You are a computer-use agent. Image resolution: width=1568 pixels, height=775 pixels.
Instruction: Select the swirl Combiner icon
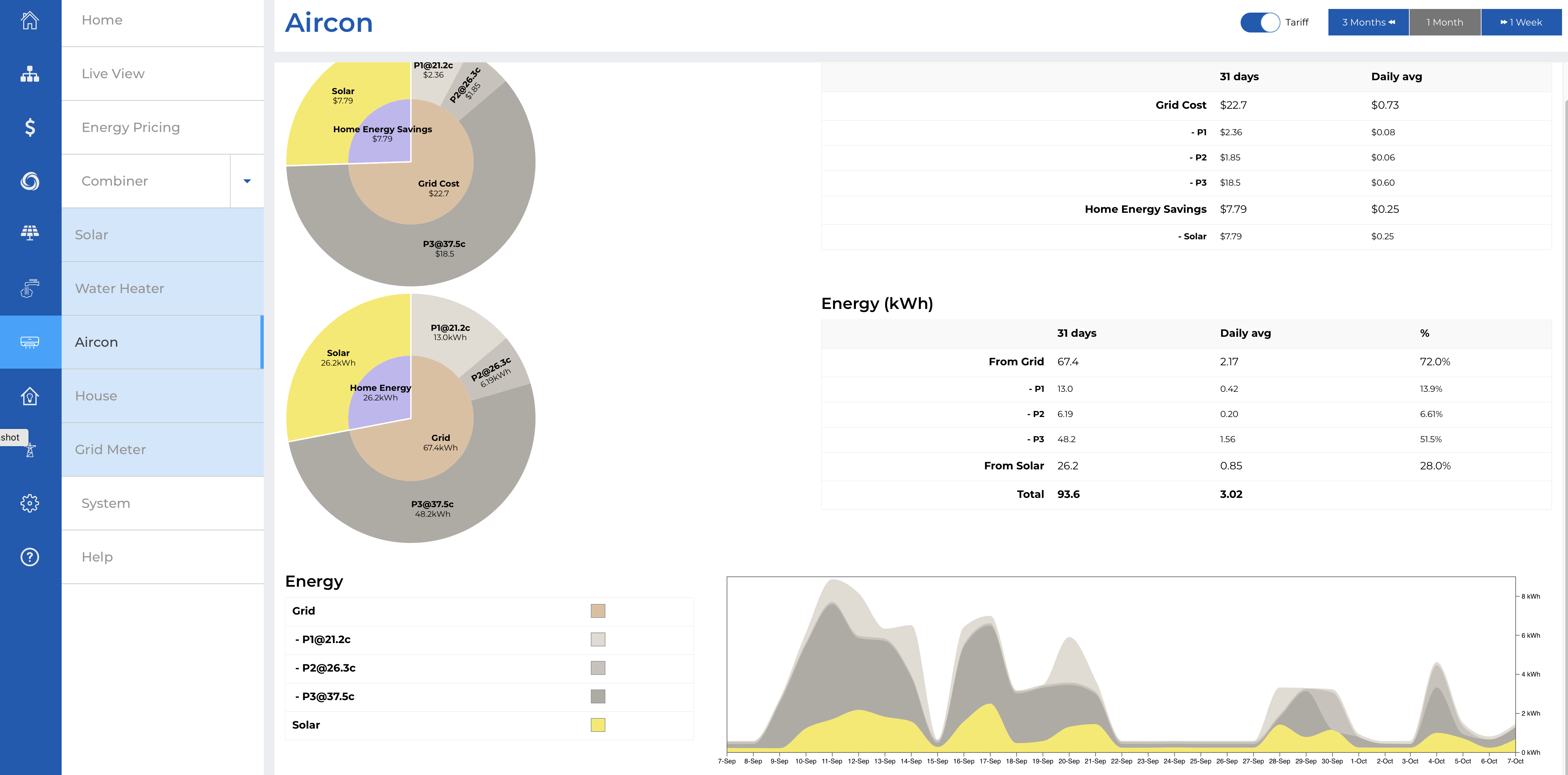pos(30,181)
